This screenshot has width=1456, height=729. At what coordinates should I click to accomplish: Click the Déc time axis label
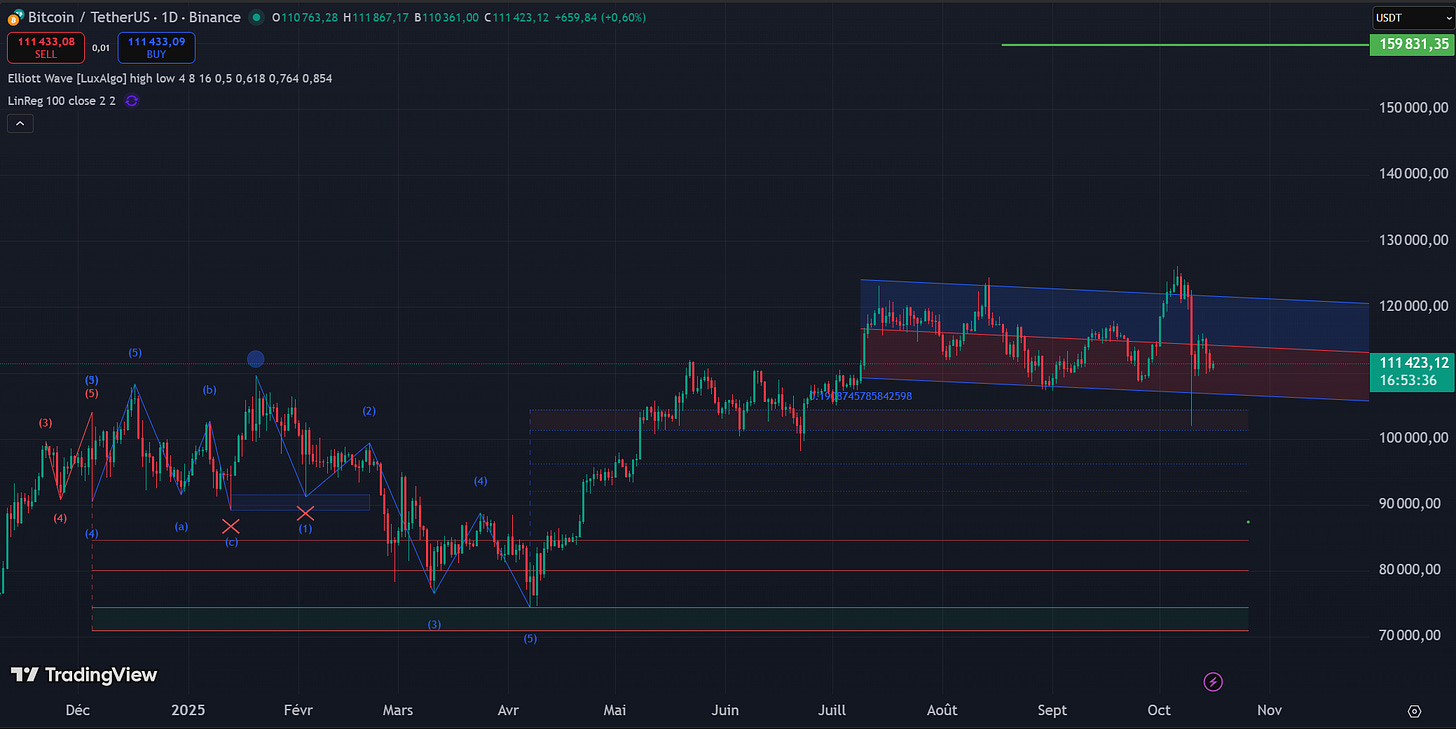(x=77, y=710)
